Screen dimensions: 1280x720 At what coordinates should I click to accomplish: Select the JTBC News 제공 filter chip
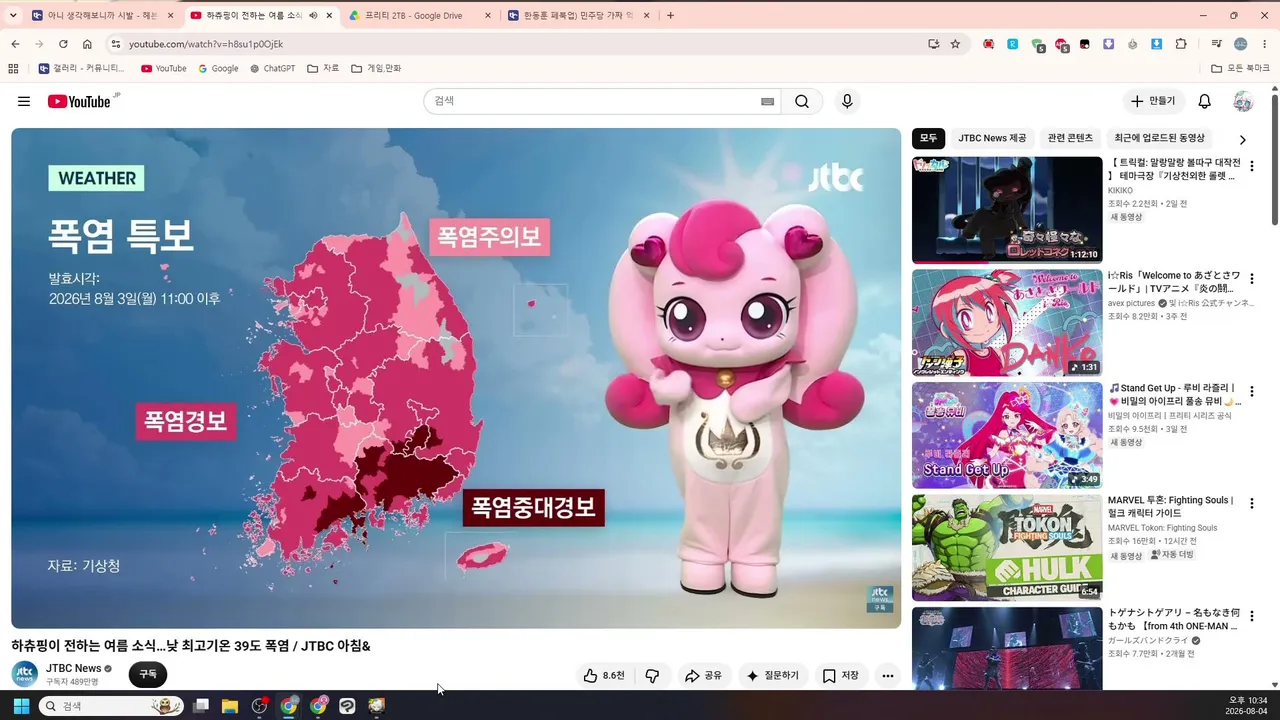click(x=992, y=138)
